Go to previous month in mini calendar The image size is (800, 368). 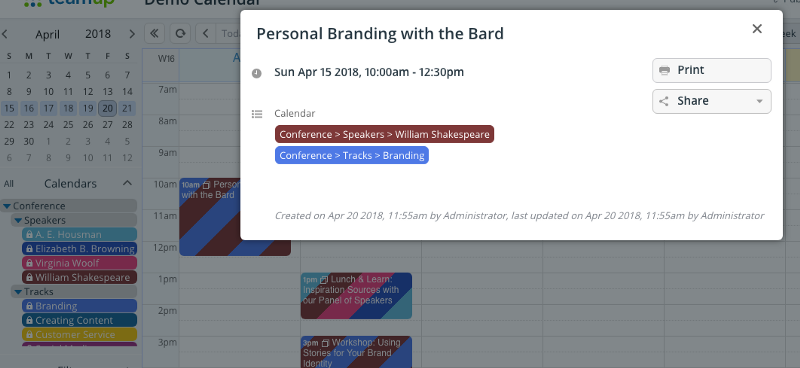pyautogui.click(x=5, y=34)
